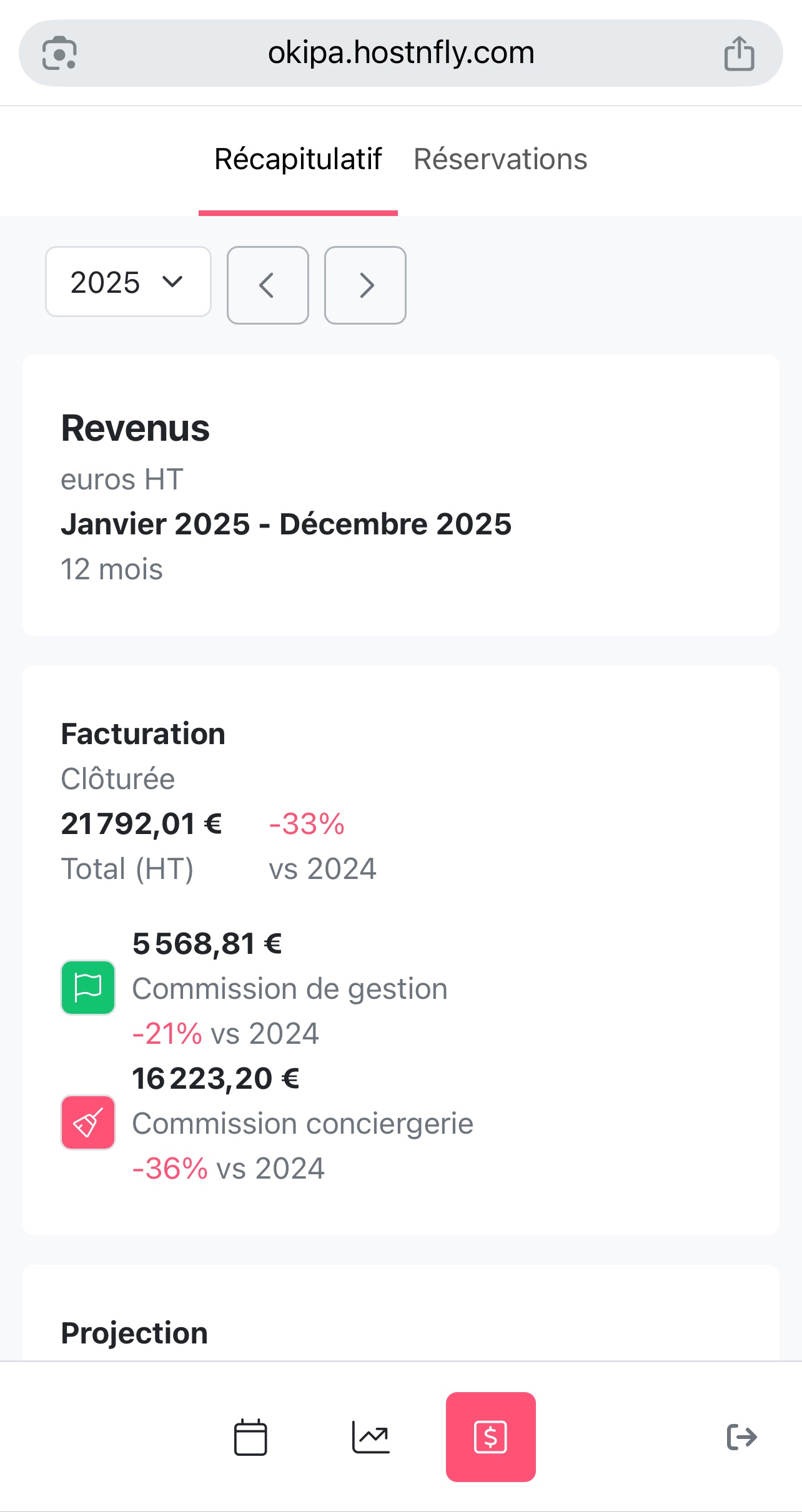Click the Commission de gestion label

290,989
